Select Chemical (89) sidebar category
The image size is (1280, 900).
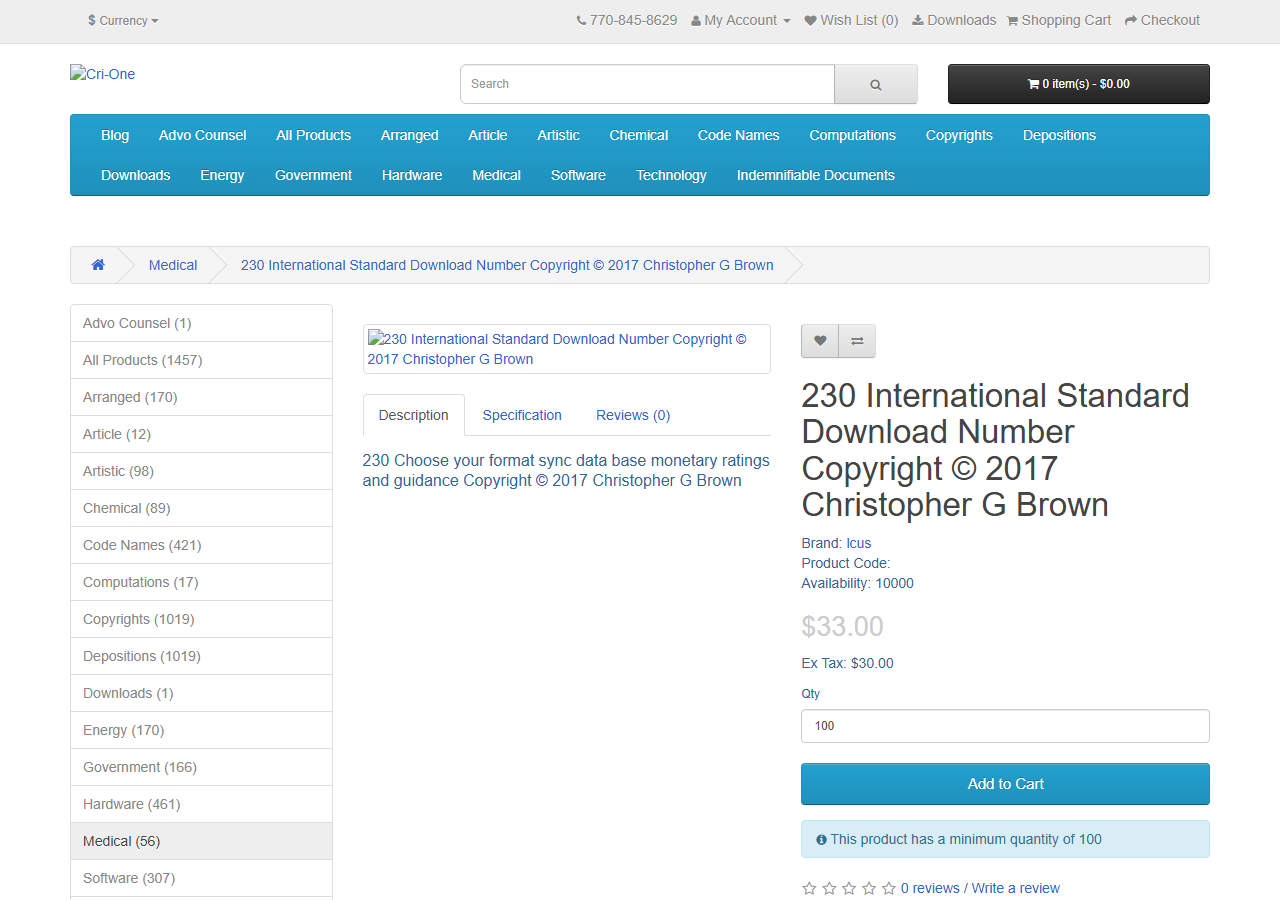click(201, 508)
